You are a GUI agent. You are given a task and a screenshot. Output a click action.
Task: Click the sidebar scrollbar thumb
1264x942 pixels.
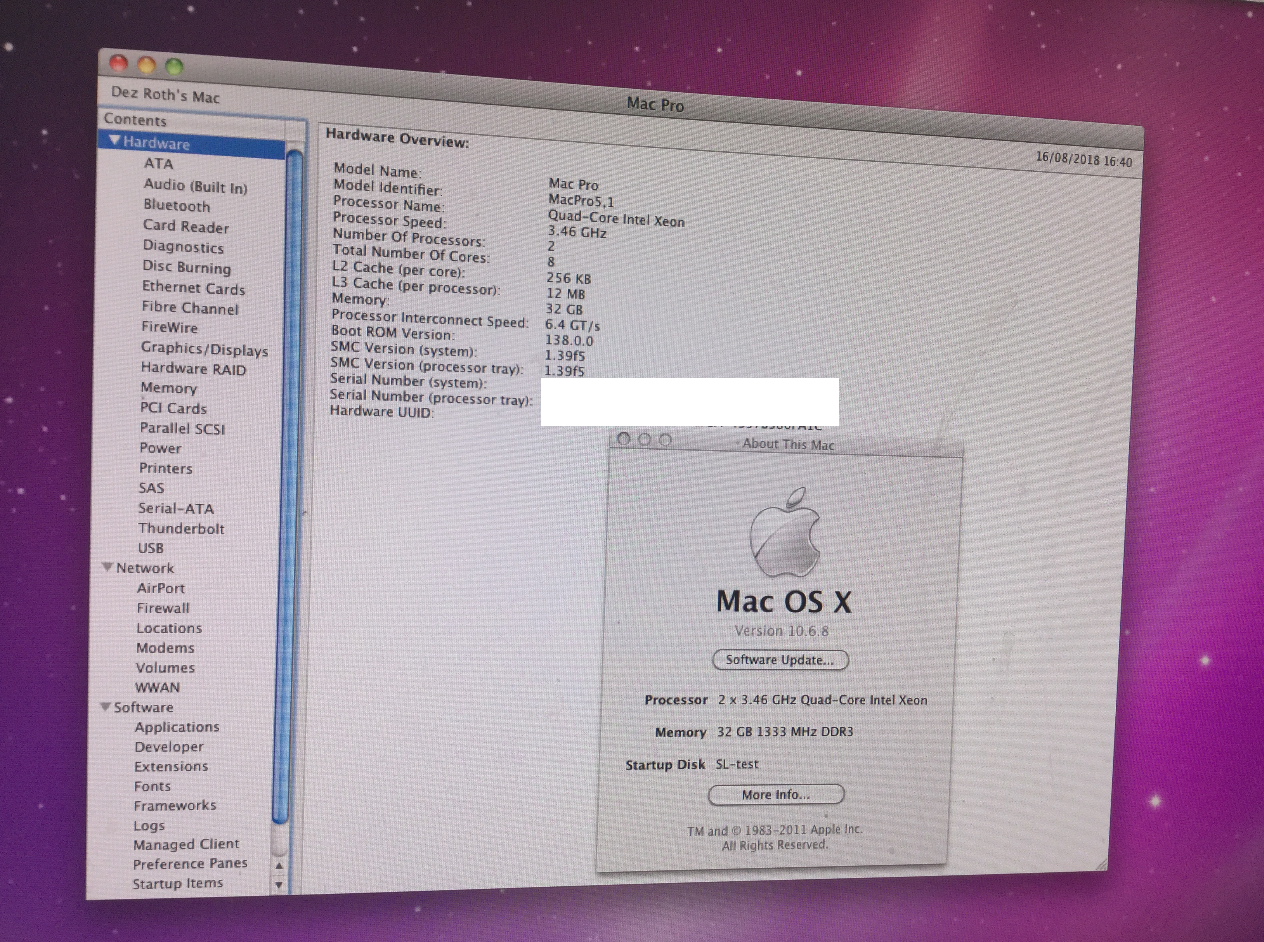point(285,485)
